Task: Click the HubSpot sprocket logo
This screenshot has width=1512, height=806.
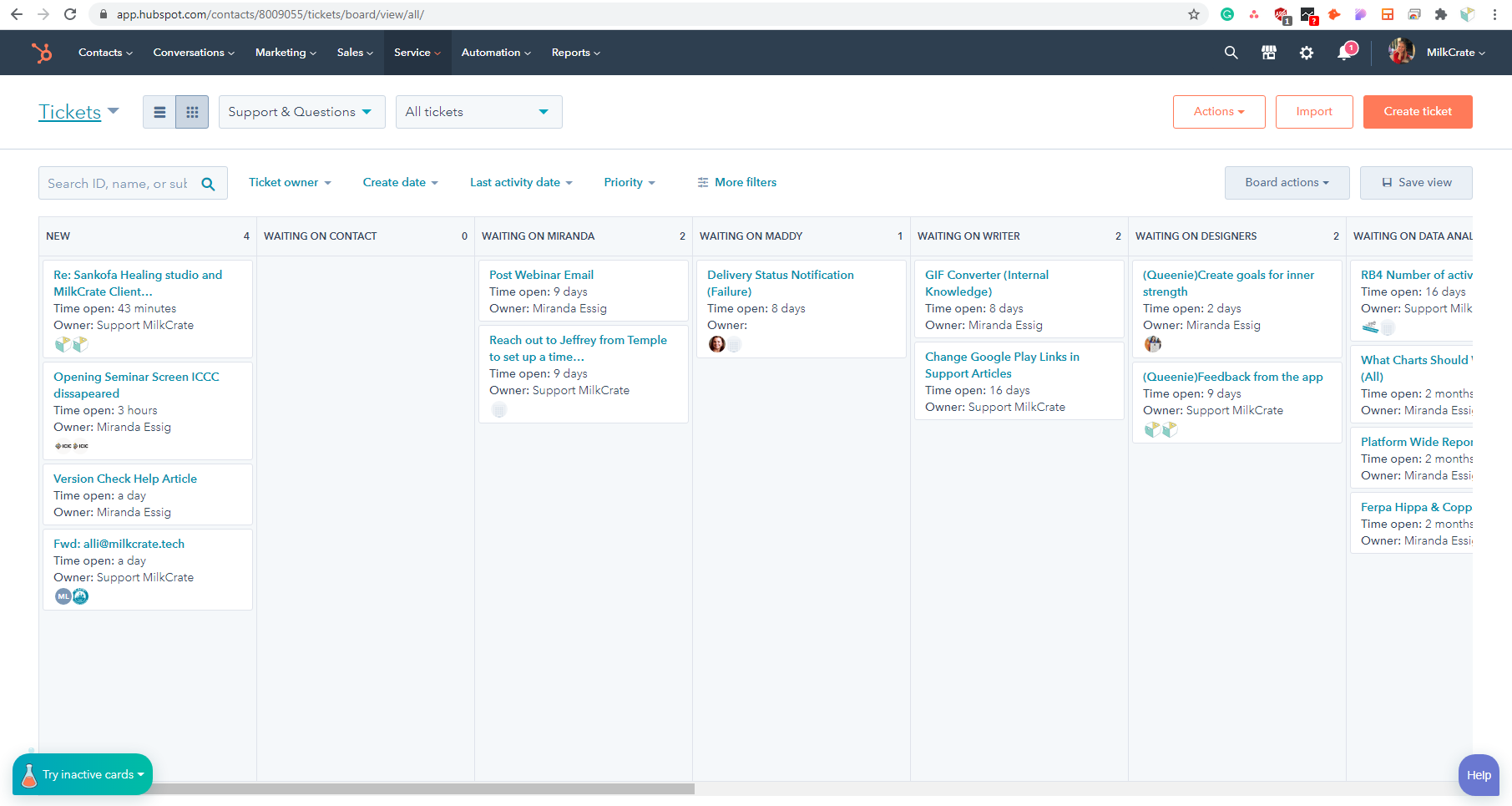Action: tap(42, 53)
